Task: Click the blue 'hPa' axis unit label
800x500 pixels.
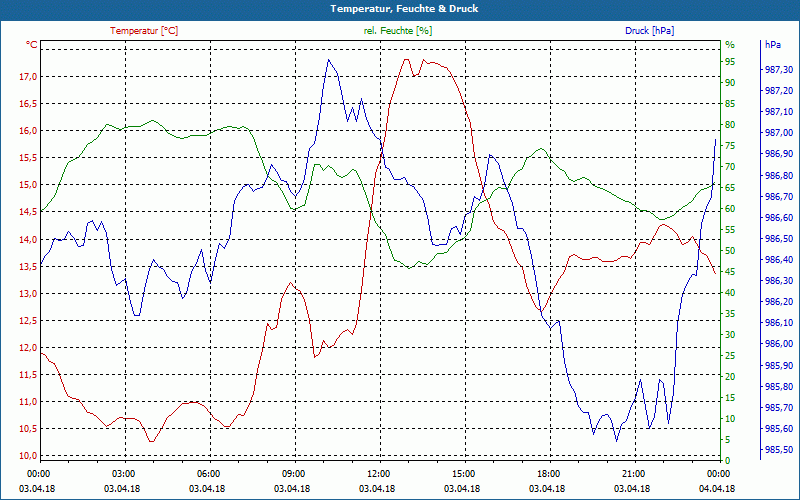Action: point(772,45)
